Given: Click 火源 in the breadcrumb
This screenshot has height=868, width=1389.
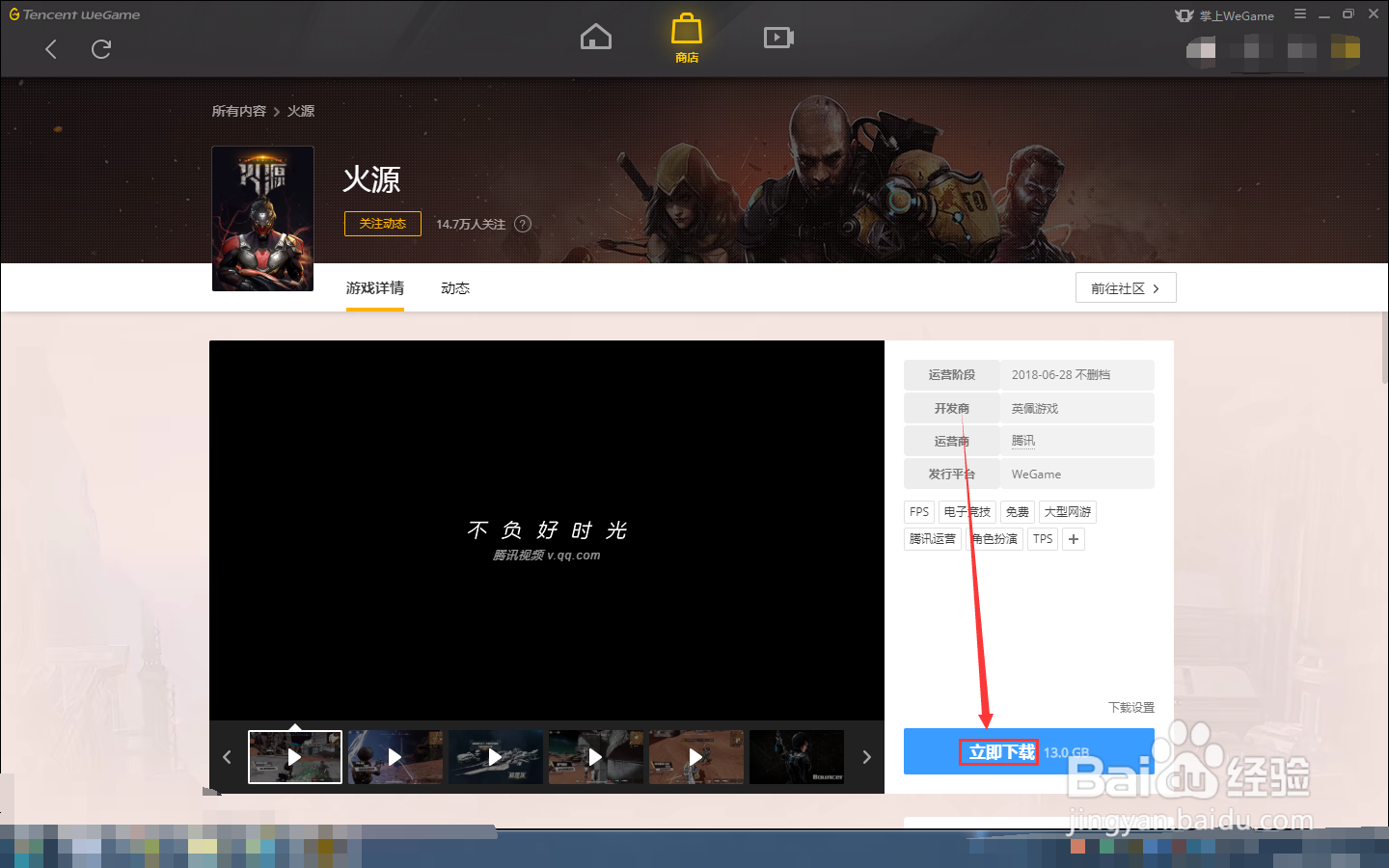Looking at the screenshot, I should 301,112.
